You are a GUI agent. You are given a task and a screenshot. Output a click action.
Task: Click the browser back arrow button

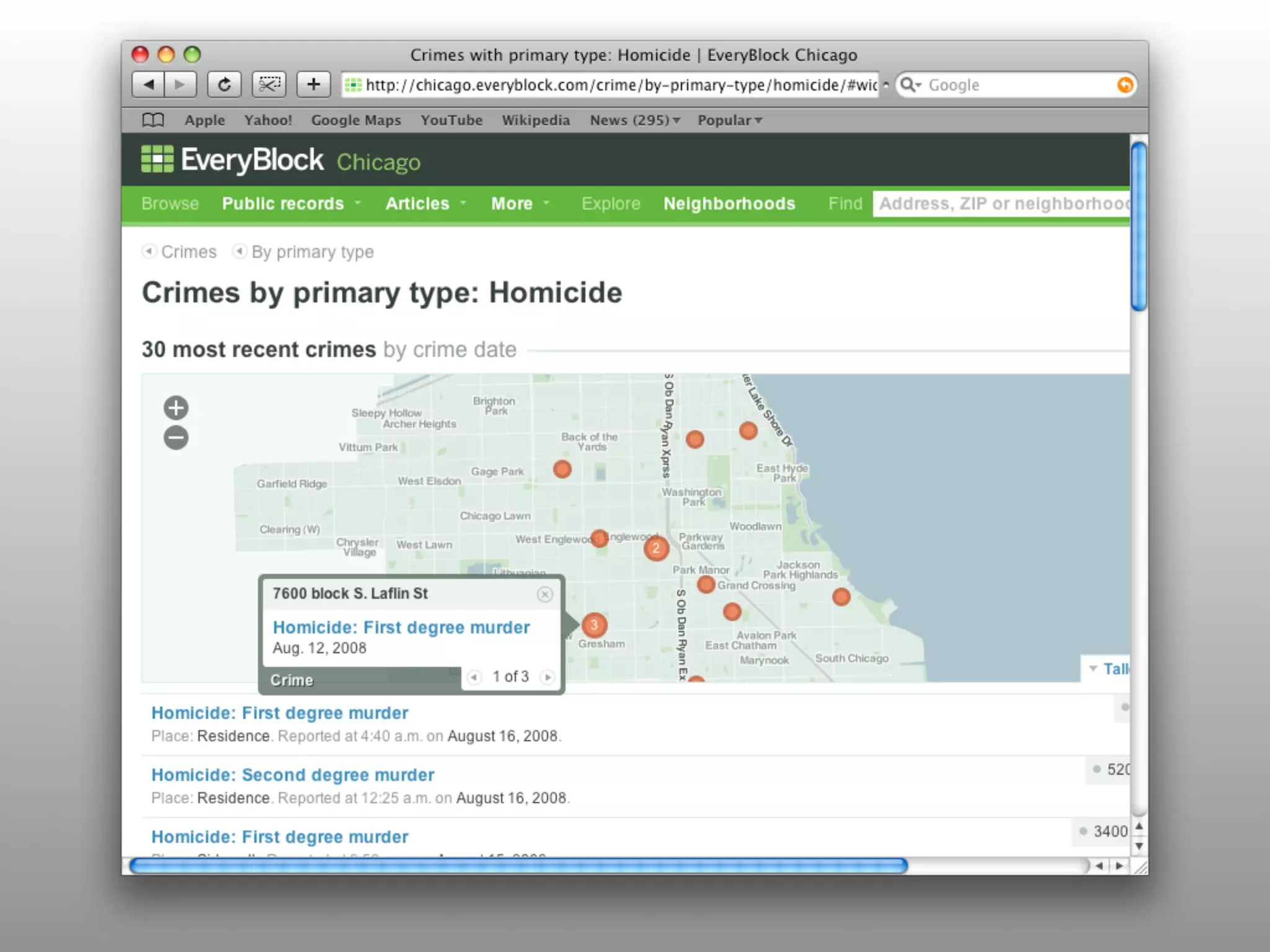pyautogui.click(x=149, y=84)
